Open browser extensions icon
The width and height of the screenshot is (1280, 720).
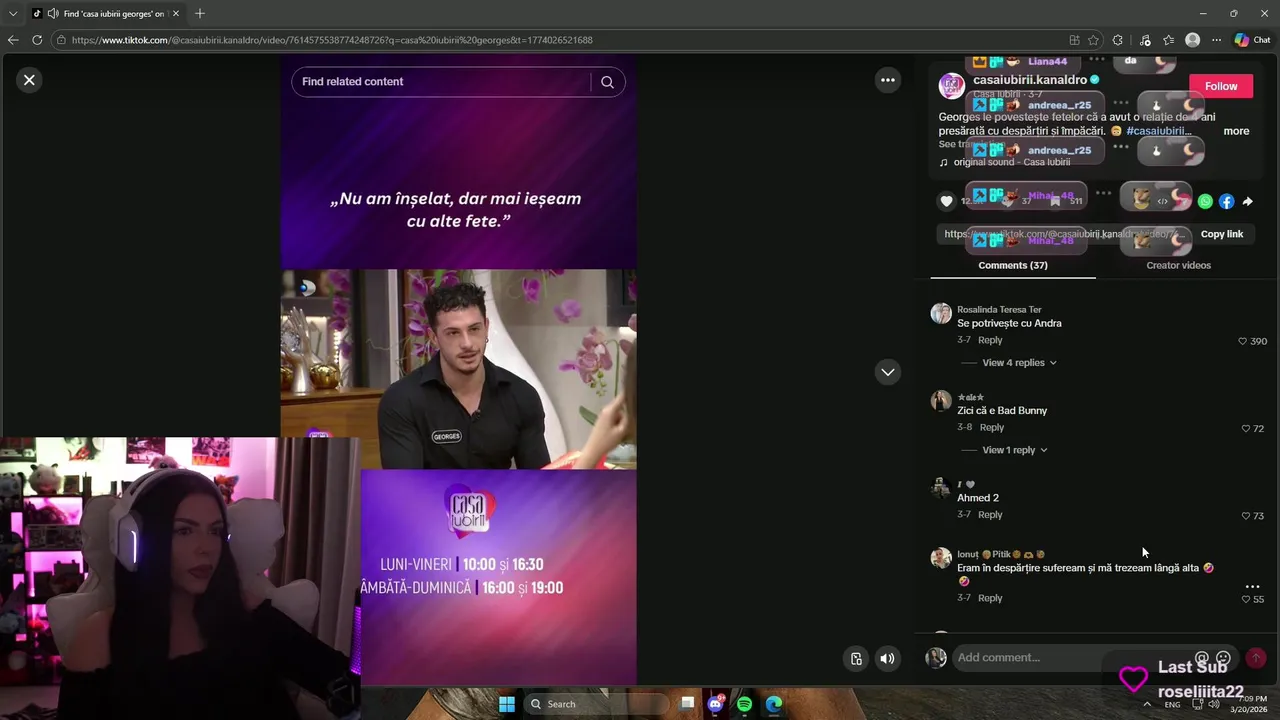(x=1118, y=40)
